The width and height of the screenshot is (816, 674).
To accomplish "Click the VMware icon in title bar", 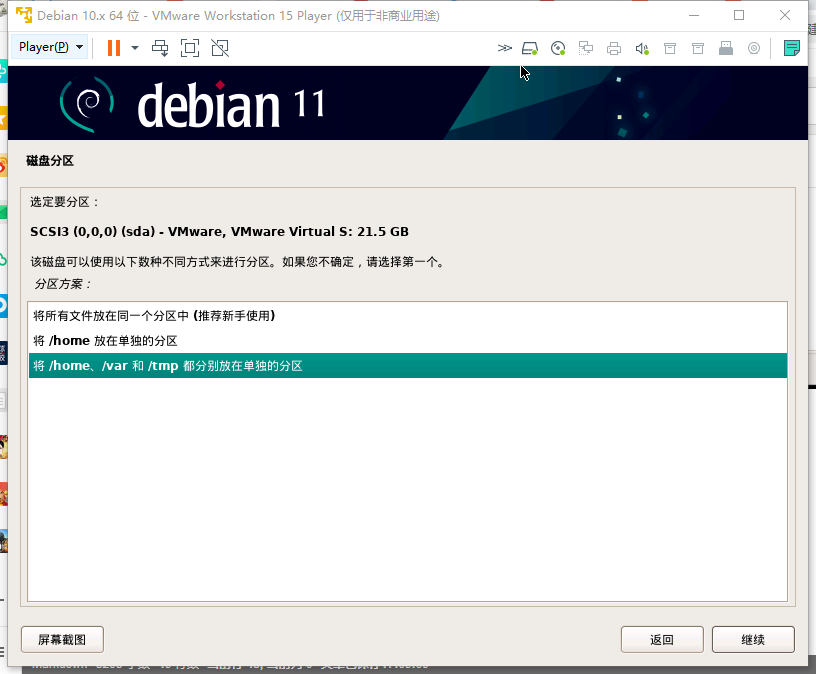I will (x=23, y=15).
